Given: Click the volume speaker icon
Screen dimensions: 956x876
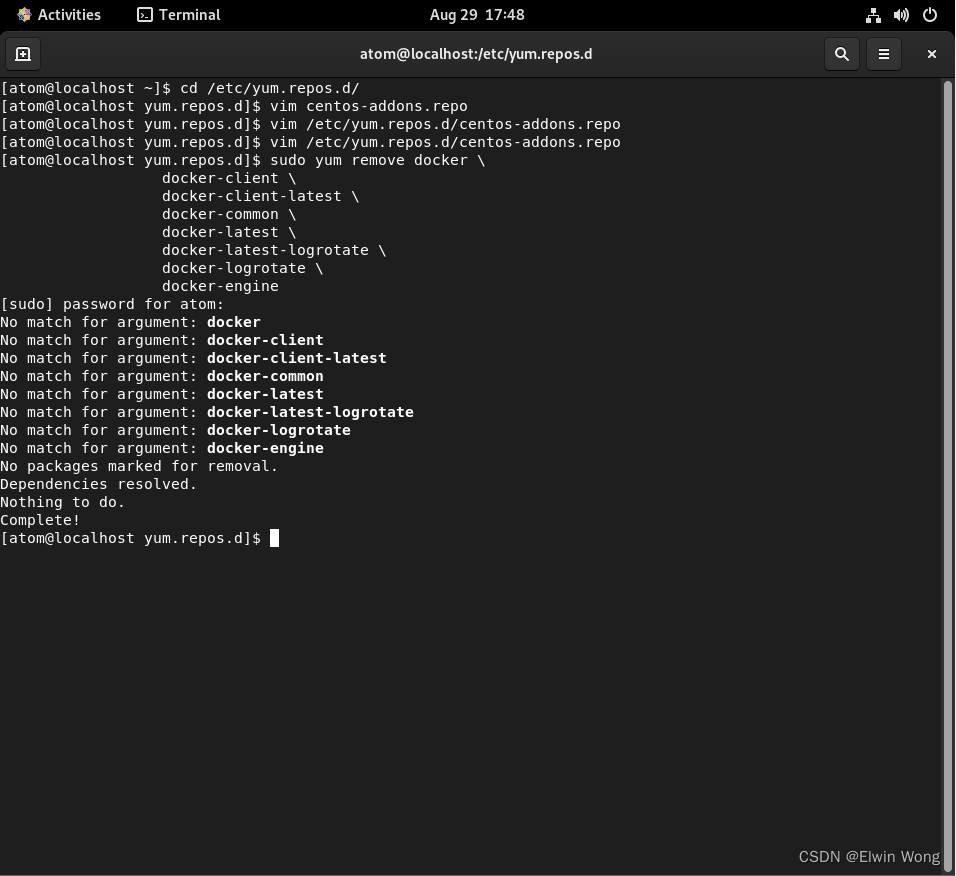Looking at the screenshot, I should [901, 15].
